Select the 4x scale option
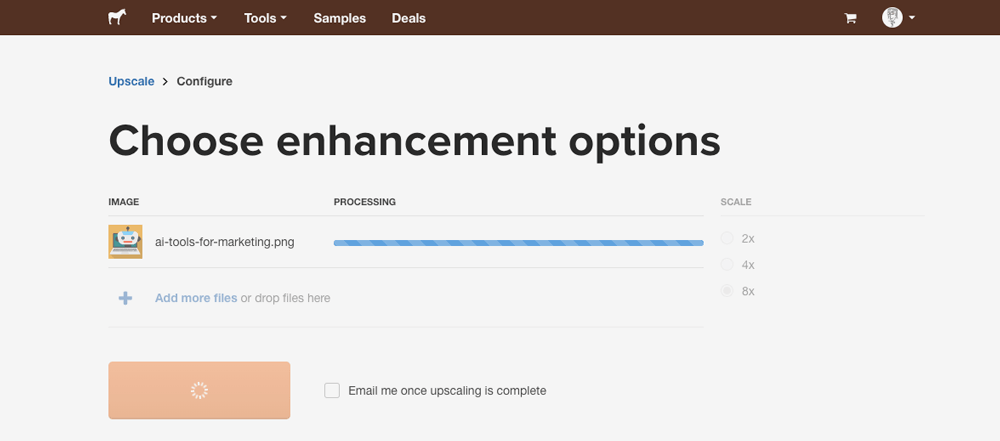Viewport: 1000px width, 441px height. 727,265
